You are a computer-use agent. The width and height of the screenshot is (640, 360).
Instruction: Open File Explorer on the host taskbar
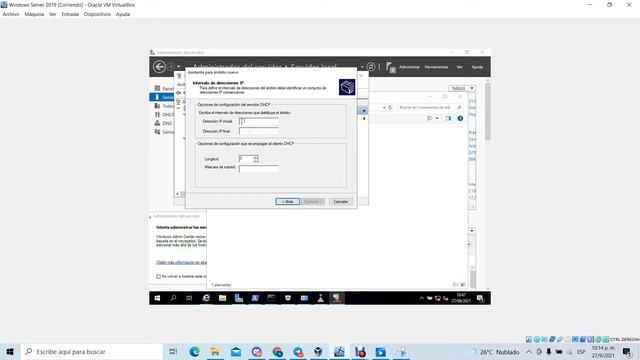[215, 351]
